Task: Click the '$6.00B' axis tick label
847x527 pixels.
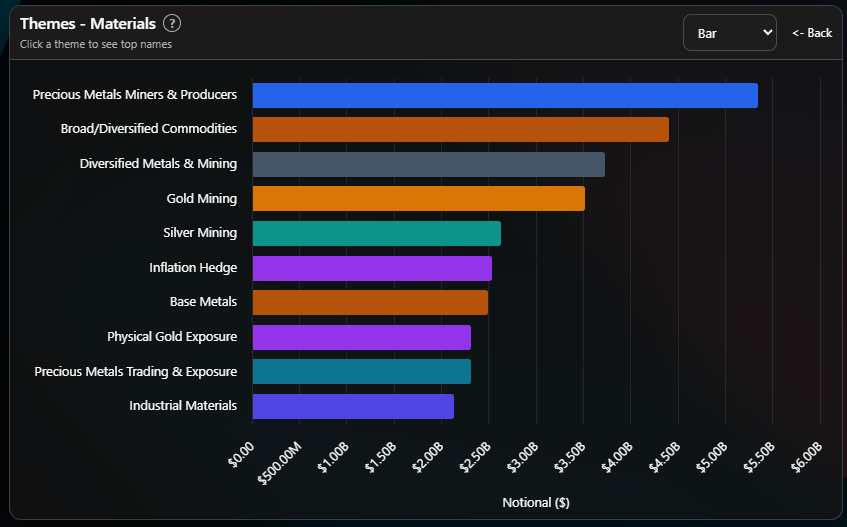Action: coord(806,457)
